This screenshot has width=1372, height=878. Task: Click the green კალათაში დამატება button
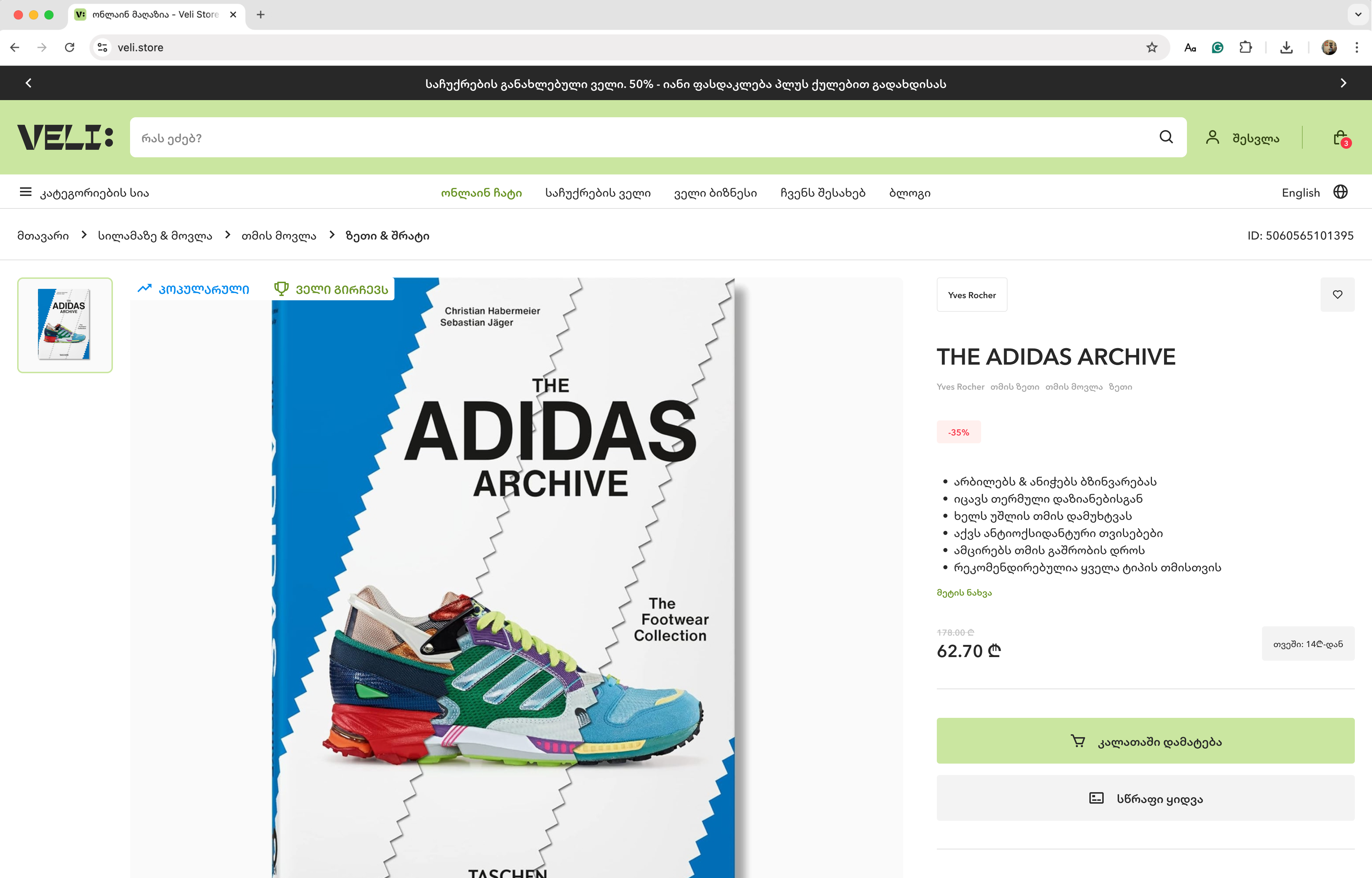tap(1145, 741)
